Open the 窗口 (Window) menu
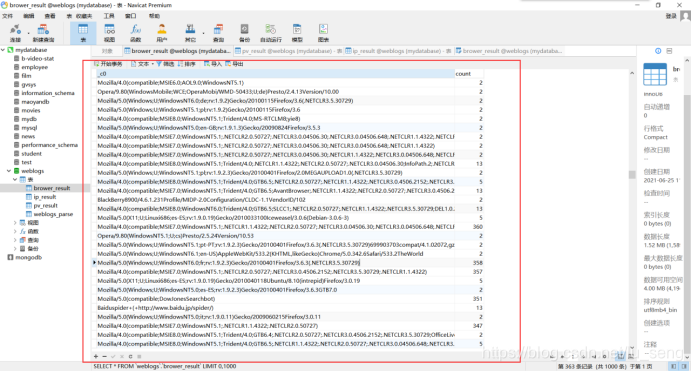Image resolution: width=692 pixels, height=371 pixels. point(131,16)
